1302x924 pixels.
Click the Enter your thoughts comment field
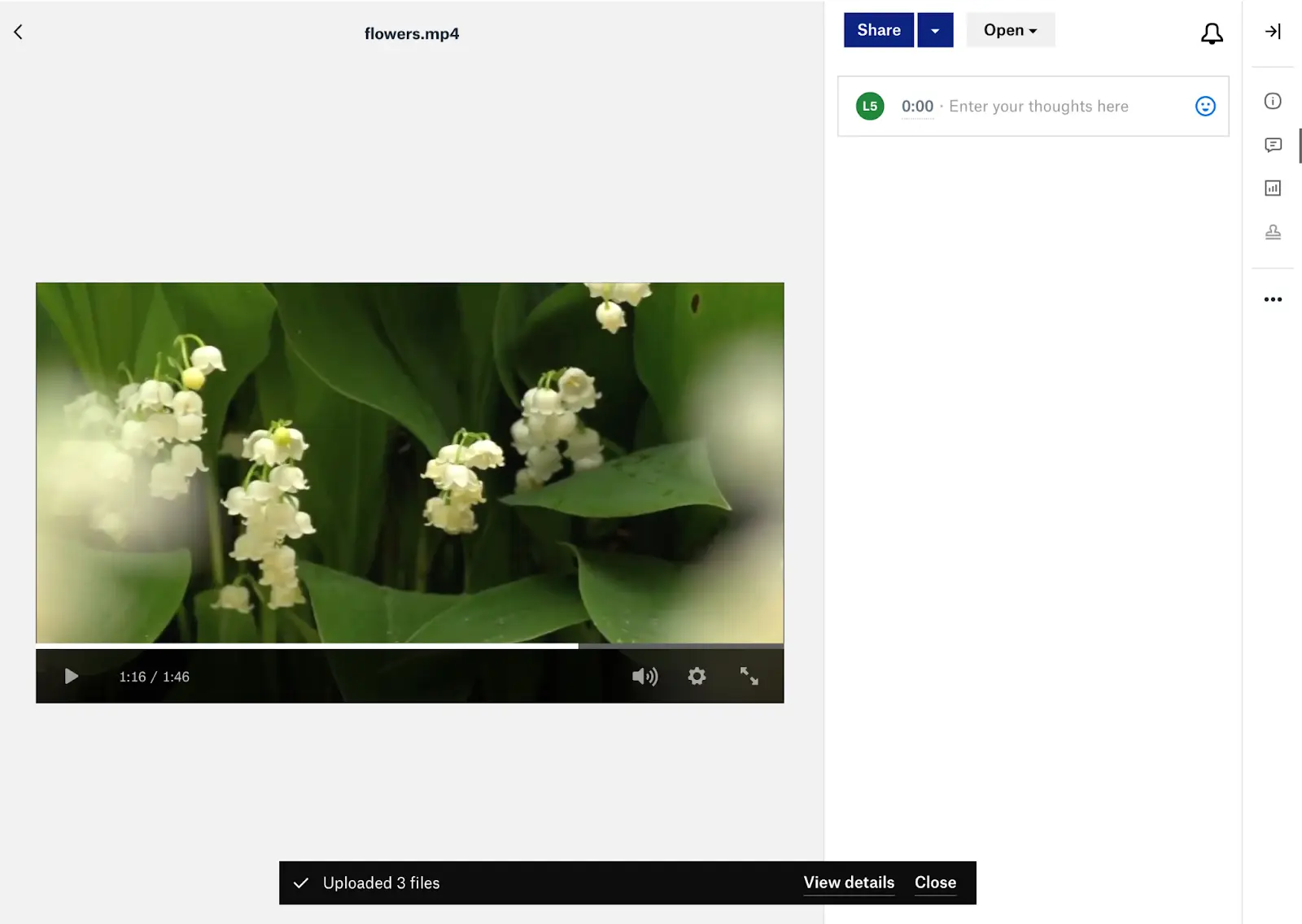(x=1038, y=106)
